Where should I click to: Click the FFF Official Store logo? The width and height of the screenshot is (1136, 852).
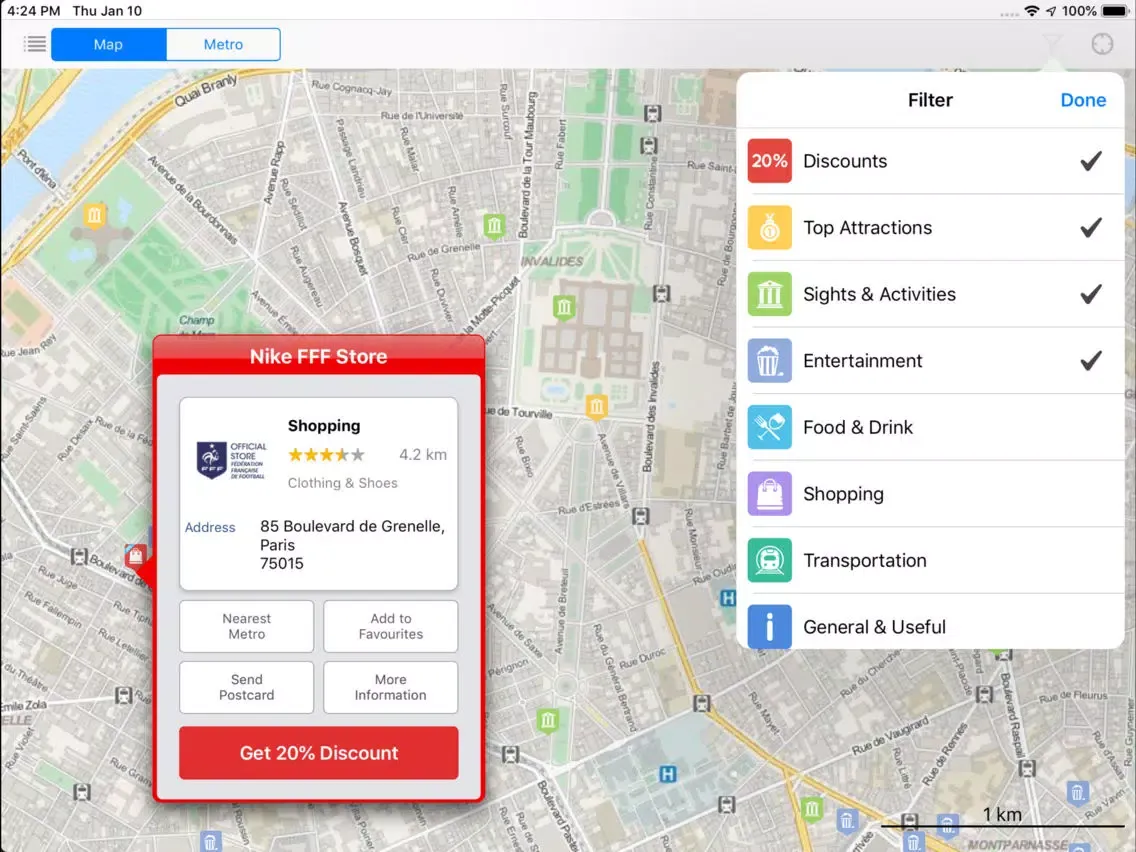point(232,460)
